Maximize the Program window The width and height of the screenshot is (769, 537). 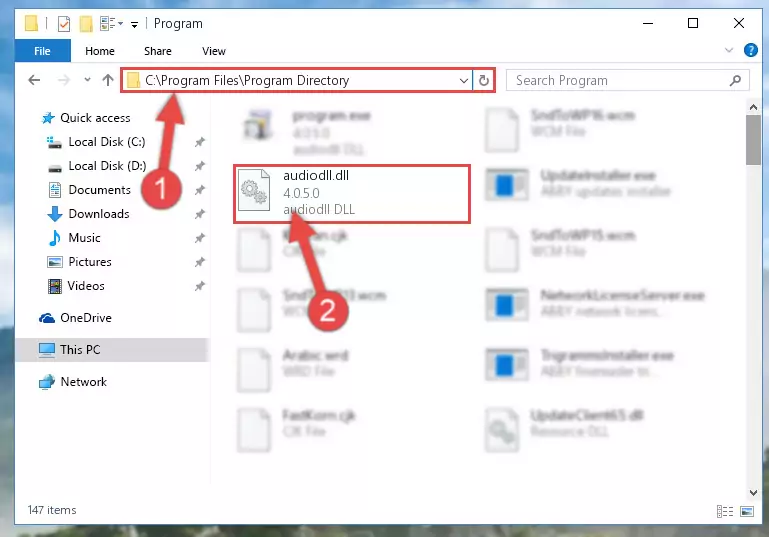(693, 23)
